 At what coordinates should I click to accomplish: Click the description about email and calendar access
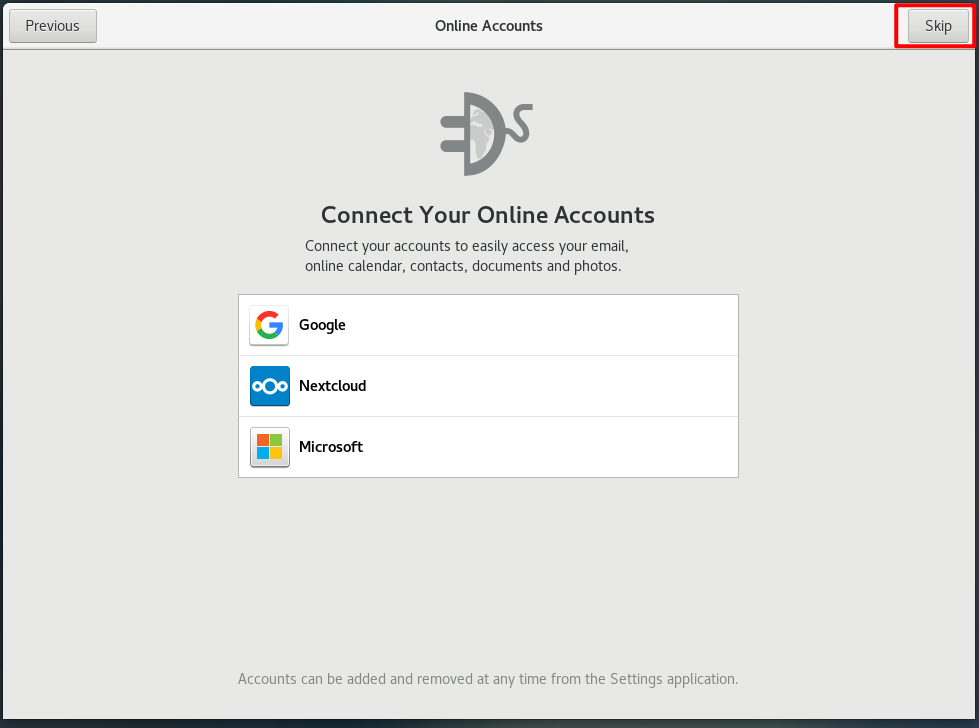point(467,256)
